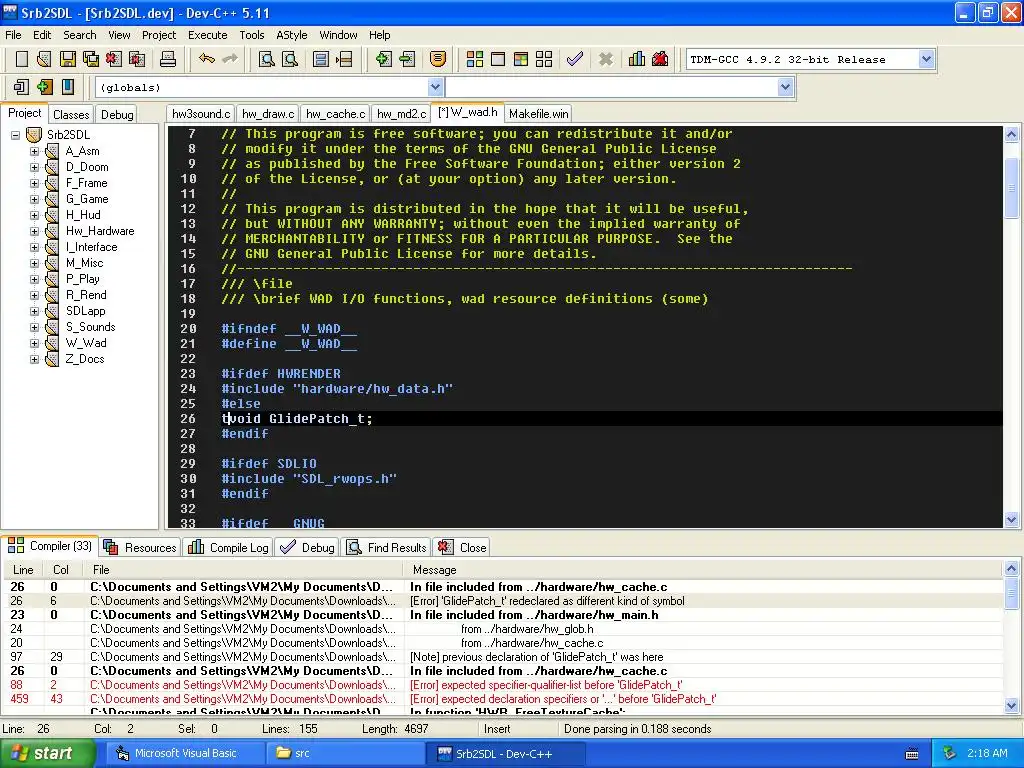Expand the R_Rend folder
The height and width of the screenshot is (768, 1024).
pos(35,295)
